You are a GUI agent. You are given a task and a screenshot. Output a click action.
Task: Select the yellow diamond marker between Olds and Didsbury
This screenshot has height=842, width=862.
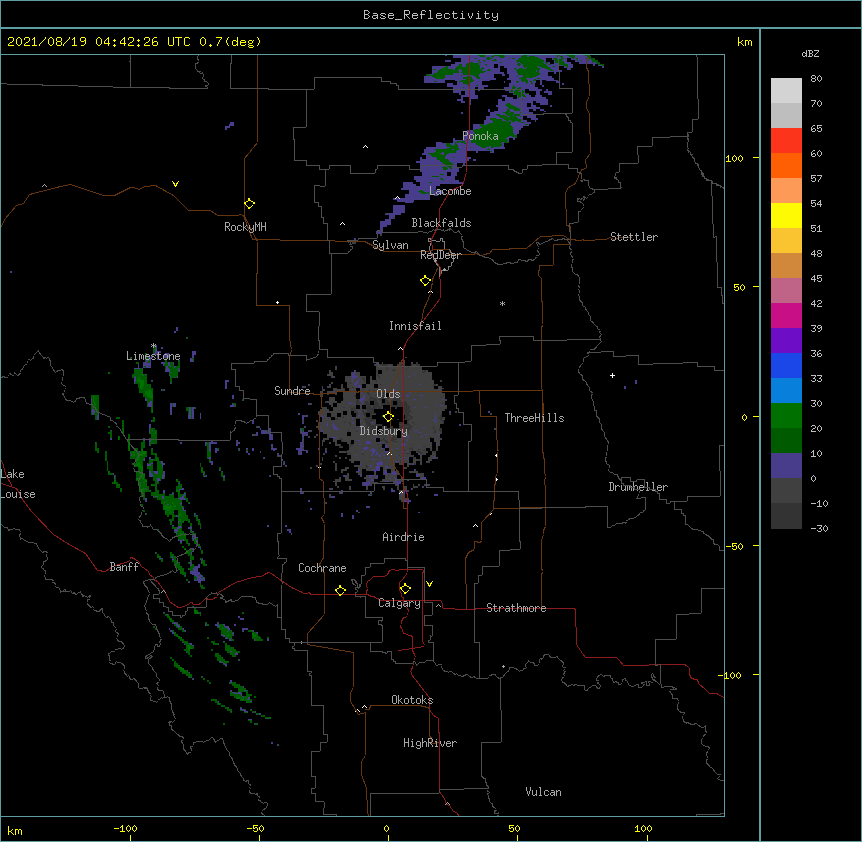click(x=388, y=417)
